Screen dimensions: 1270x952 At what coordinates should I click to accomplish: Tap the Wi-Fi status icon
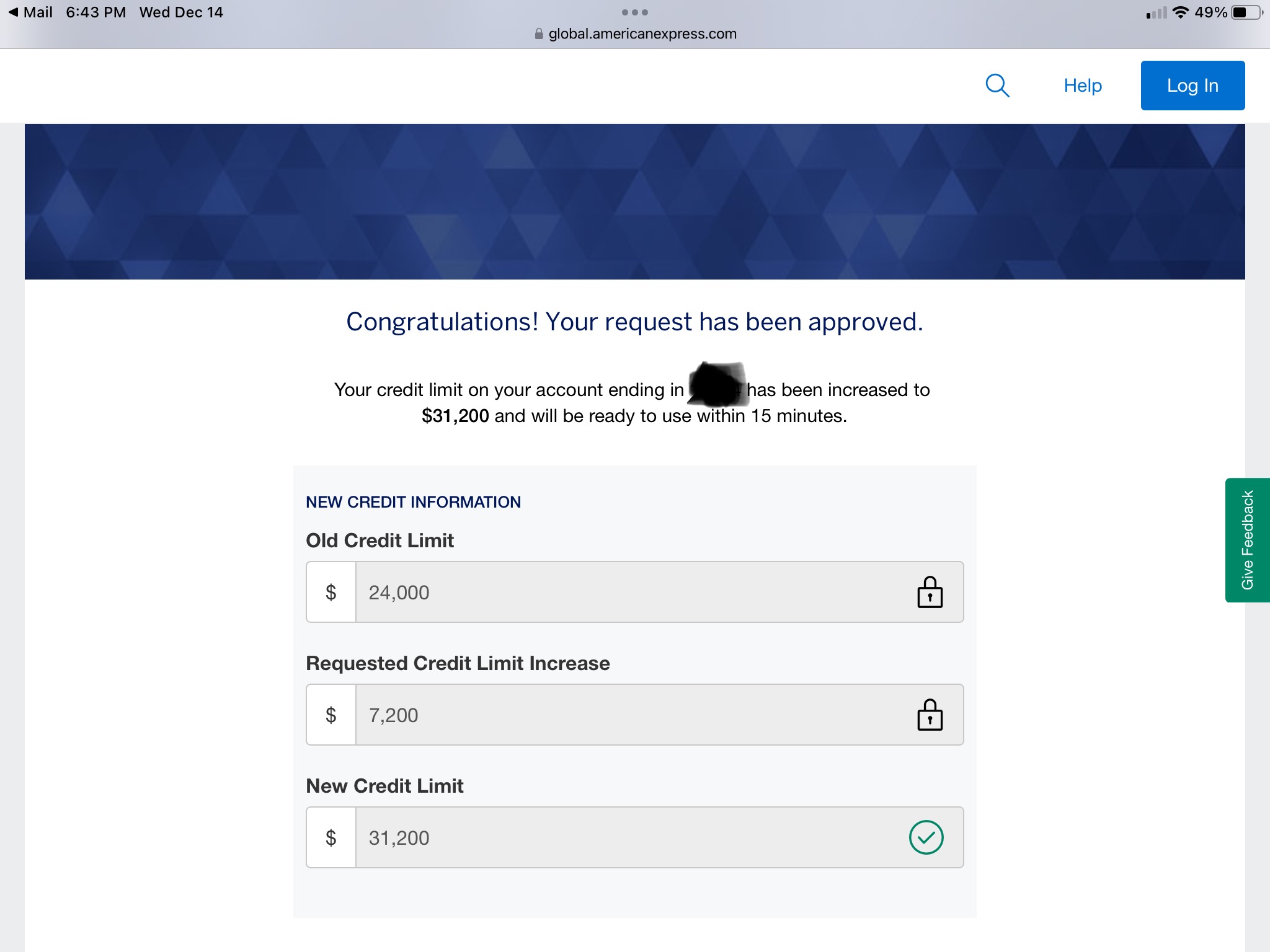pyautogui.click(x=1180, y=12)
